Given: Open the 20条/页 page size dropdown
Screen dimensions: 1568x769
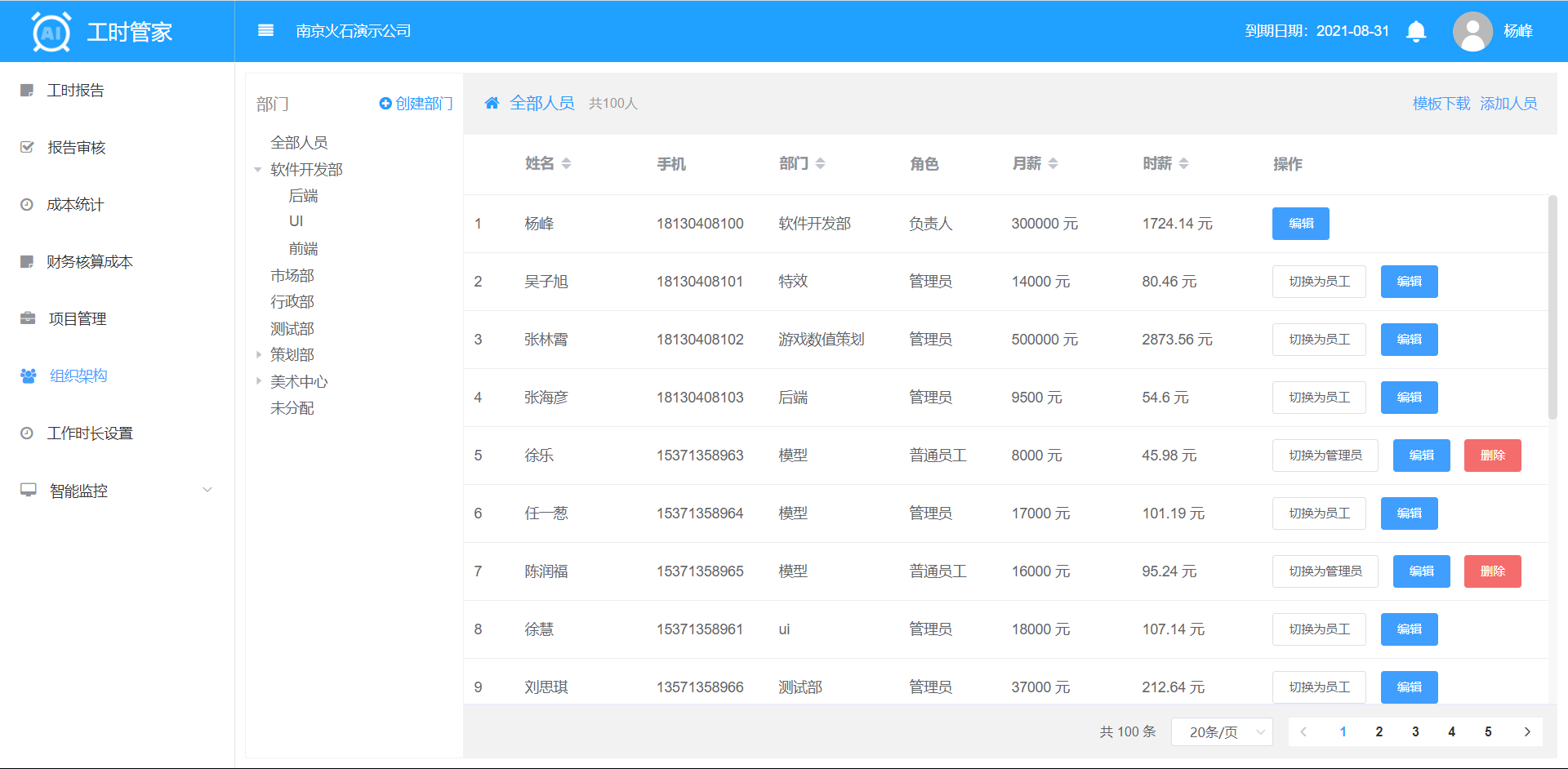Looking at the screenshot, I should tap(1222, 732).
